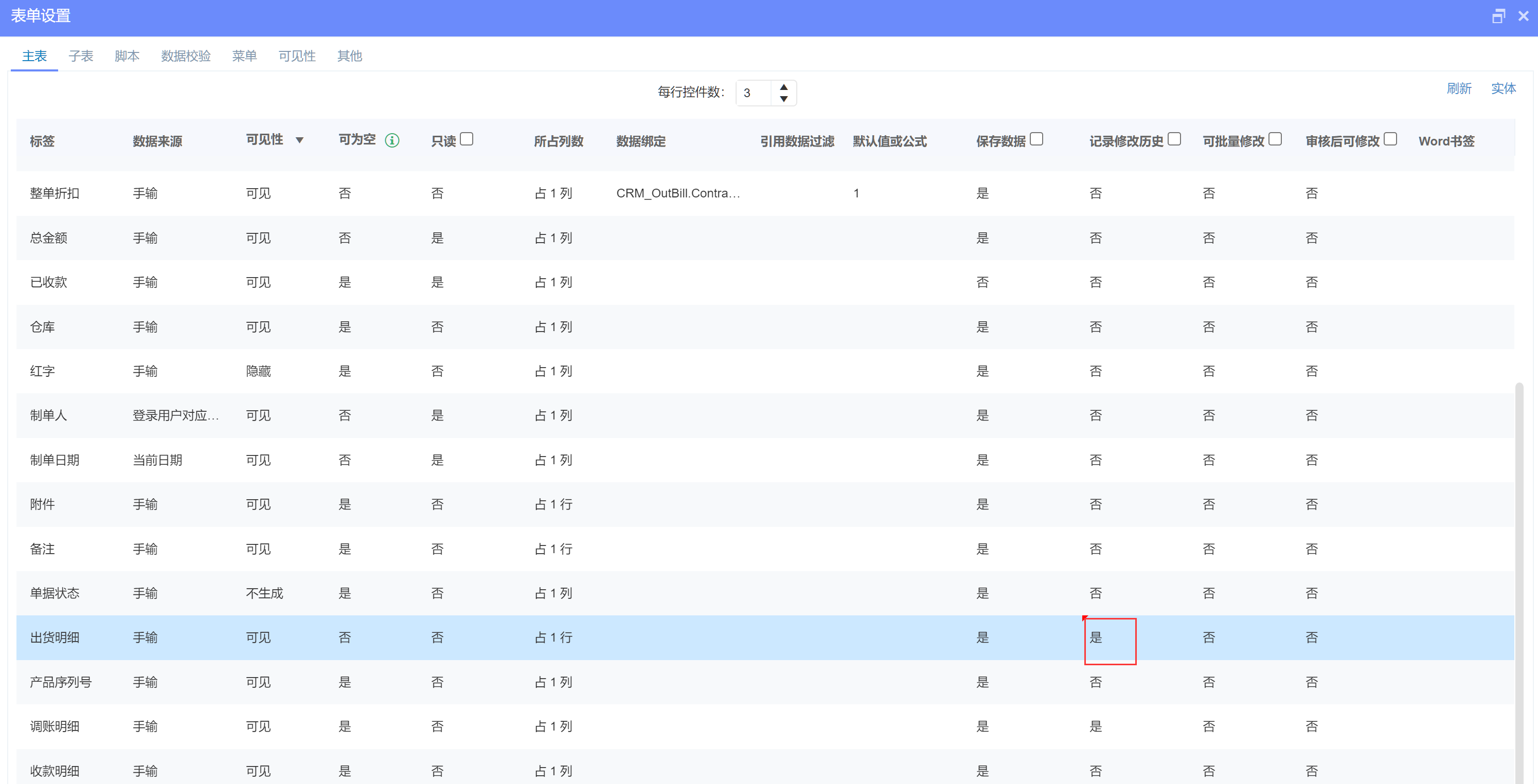
Task: Click 记录修改历史 cell in 出货明细 row
Action: [x=1096, y=637]
